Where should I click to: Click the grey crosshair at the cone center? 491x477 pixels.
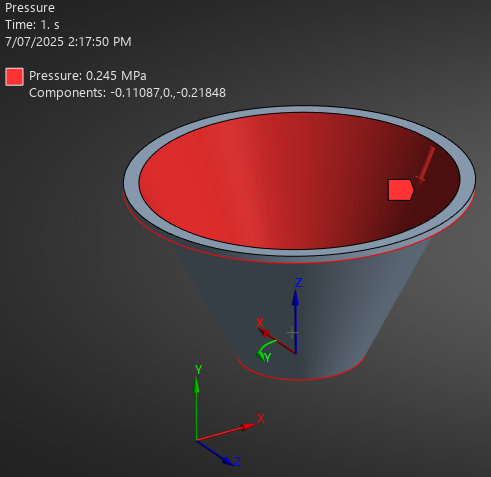coord(292,333)
